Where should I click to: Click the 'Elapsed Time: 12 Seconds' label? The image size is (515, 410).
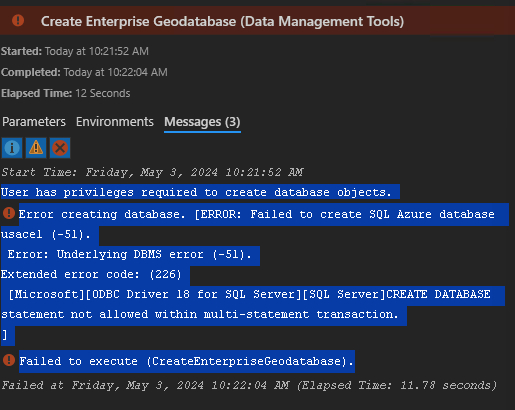click(x=66, y=93)
